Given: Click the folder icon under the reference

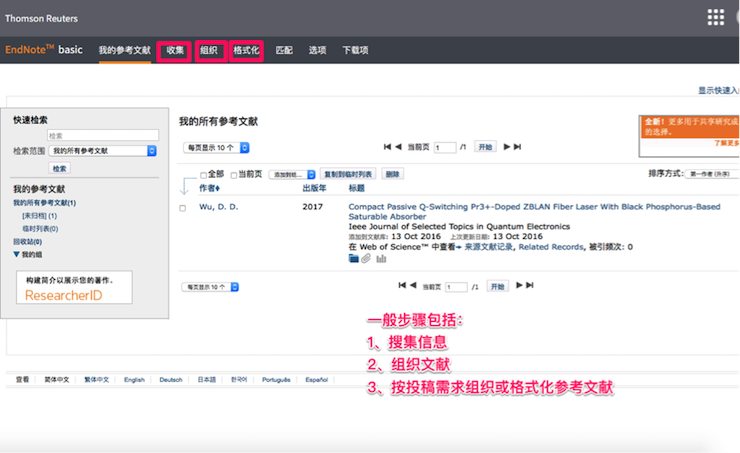Looking at the screenshot, I should 353,258.
